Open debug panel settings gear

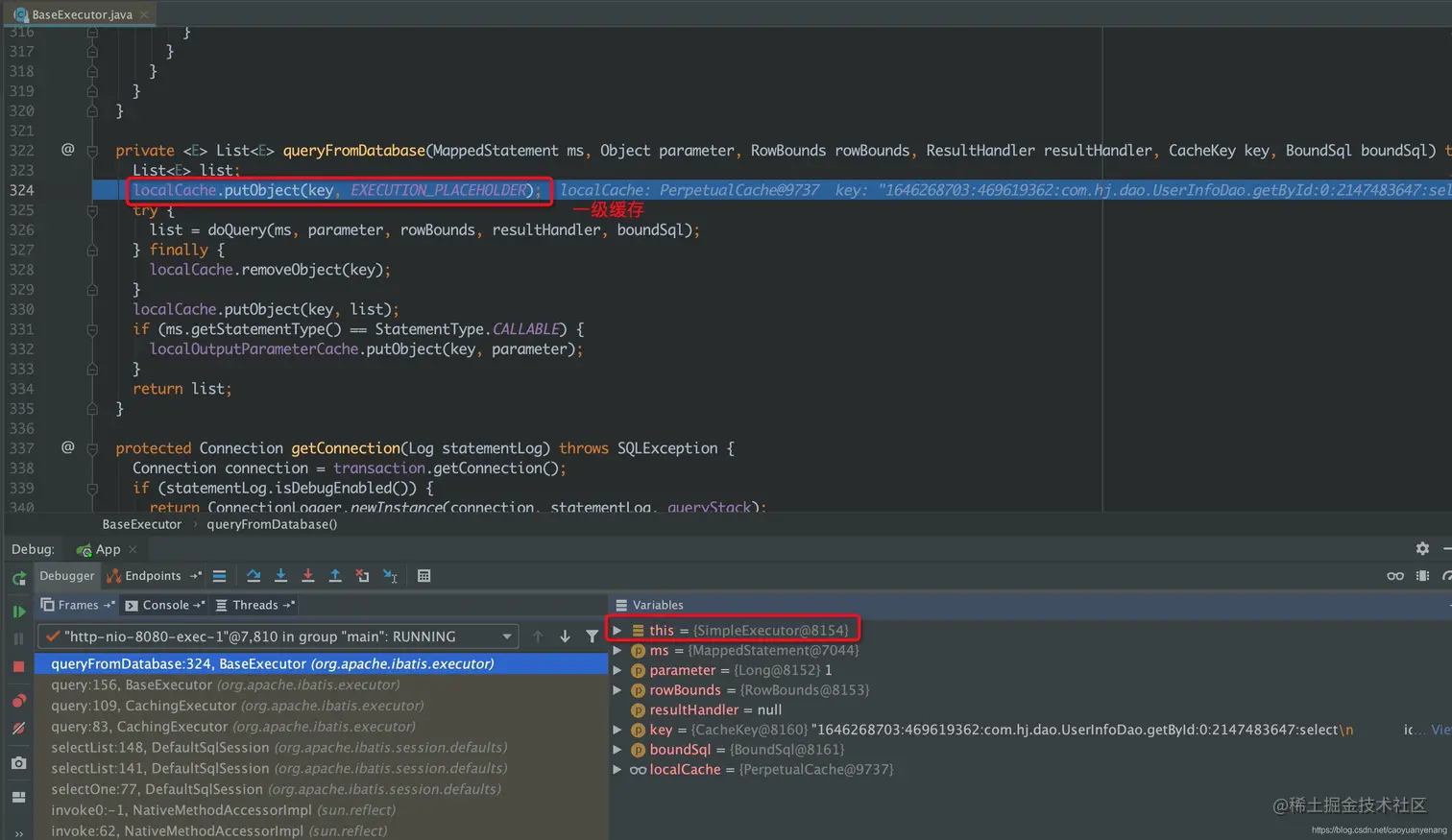pos(1422,548)
